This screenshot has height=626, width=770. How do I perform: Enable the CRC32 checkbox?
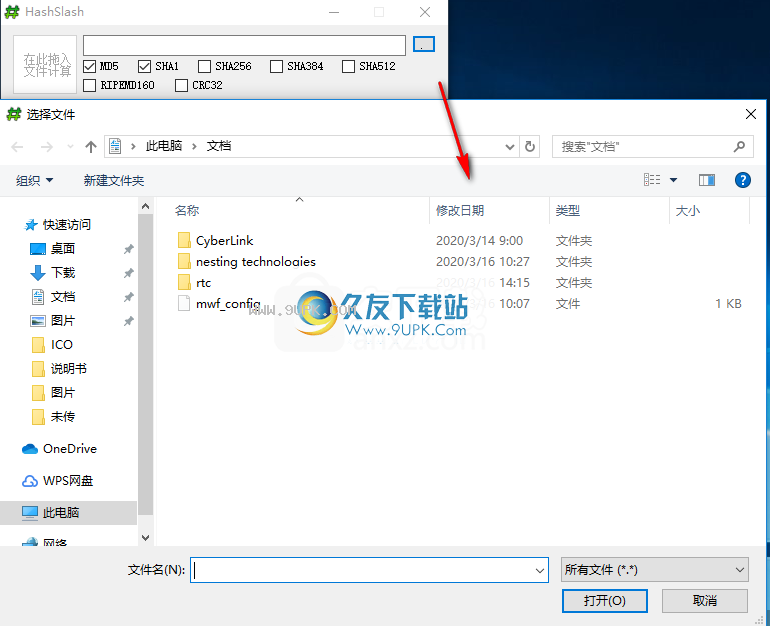click(181, 85)
